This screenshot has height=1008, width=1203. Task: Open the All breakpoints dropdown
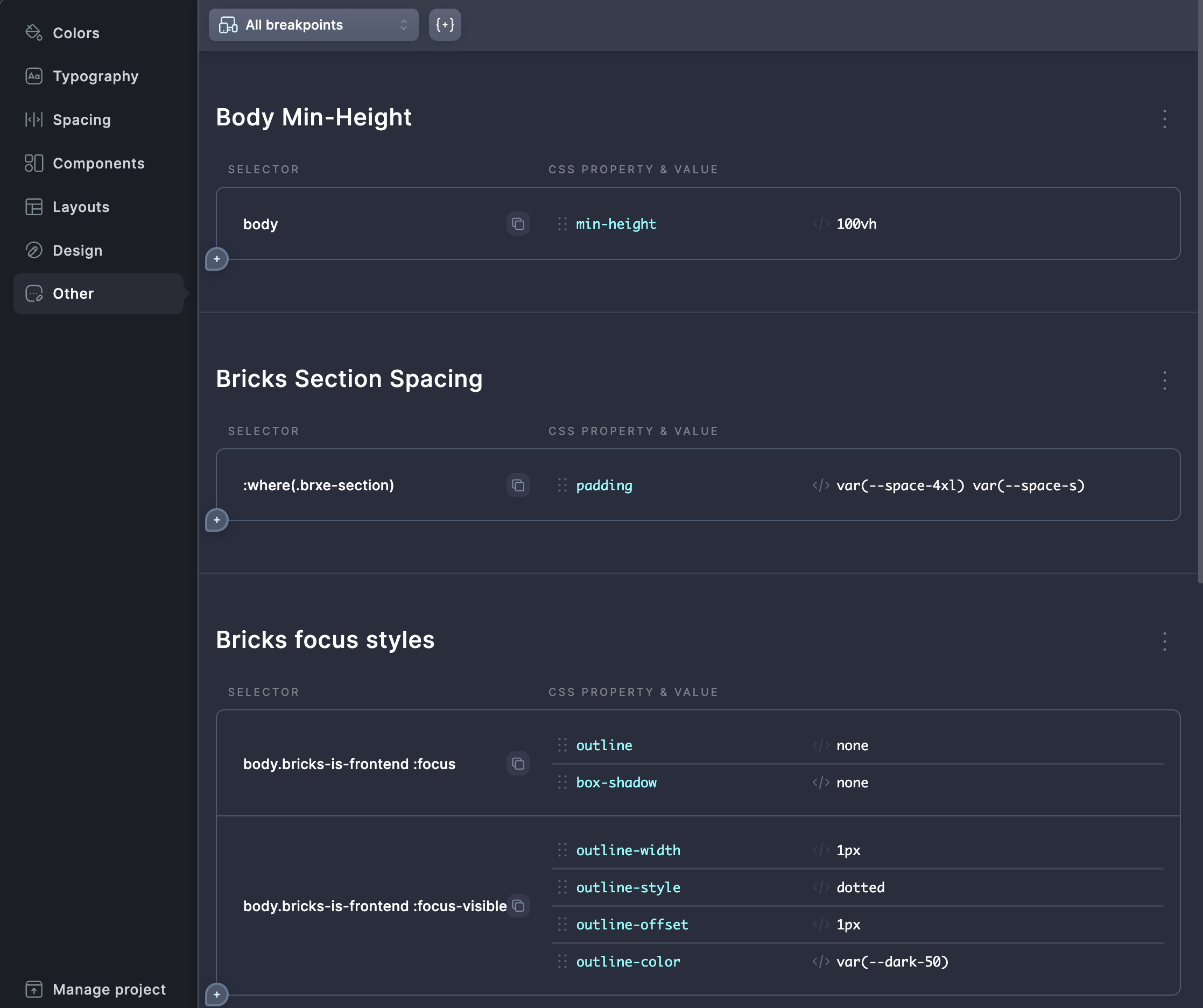(313, 25)
